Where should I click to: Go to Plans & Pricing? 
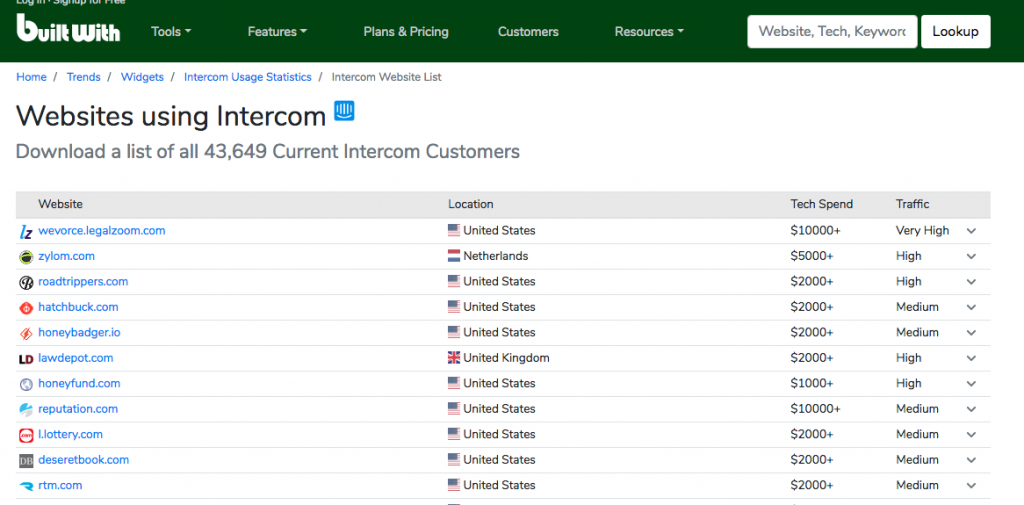pos(406,31)
